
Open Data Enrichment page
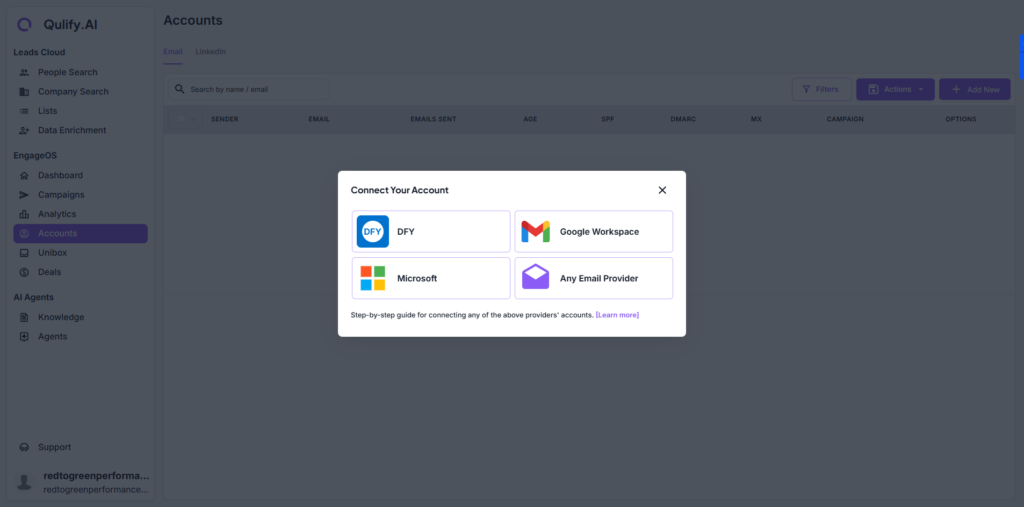[x=80, y=130]
